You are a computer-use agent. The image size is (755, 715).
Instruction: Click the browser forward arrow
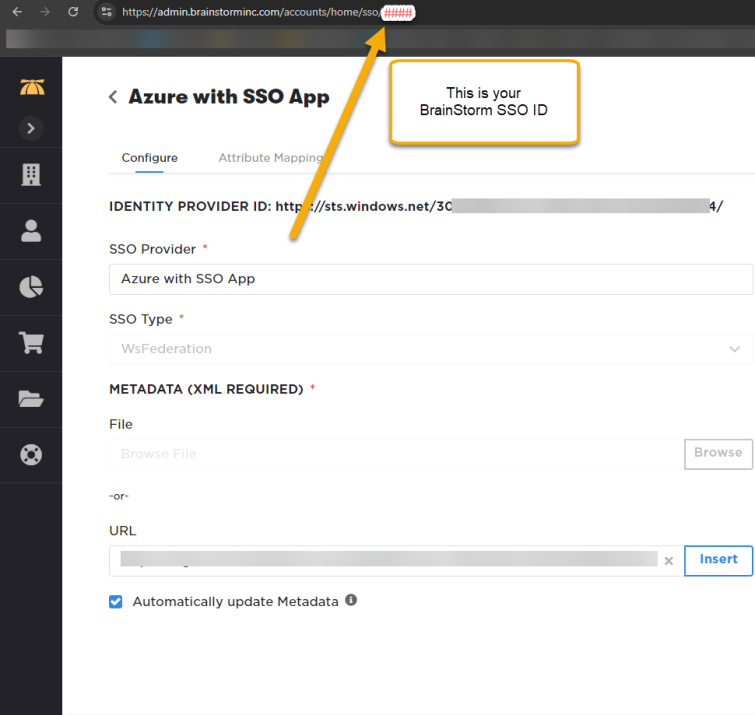point(45,12)
